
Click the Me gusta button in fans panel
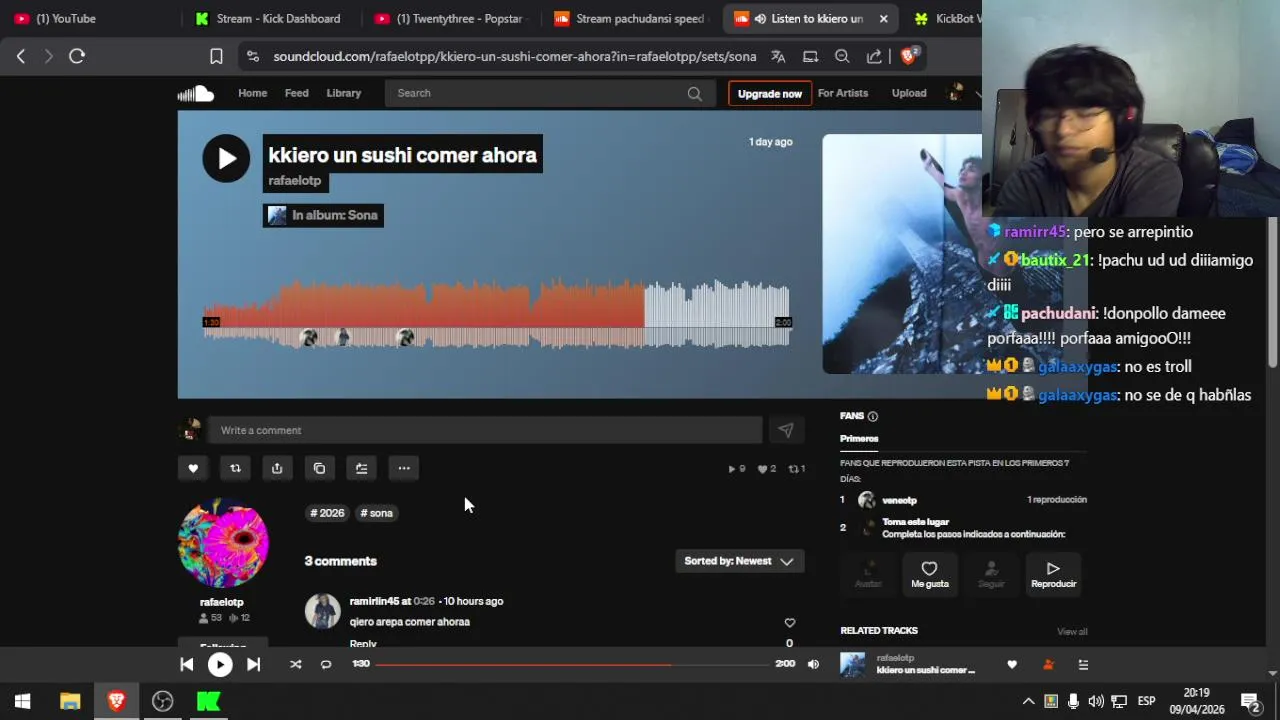pyautogui.click(x=930, y=574)
